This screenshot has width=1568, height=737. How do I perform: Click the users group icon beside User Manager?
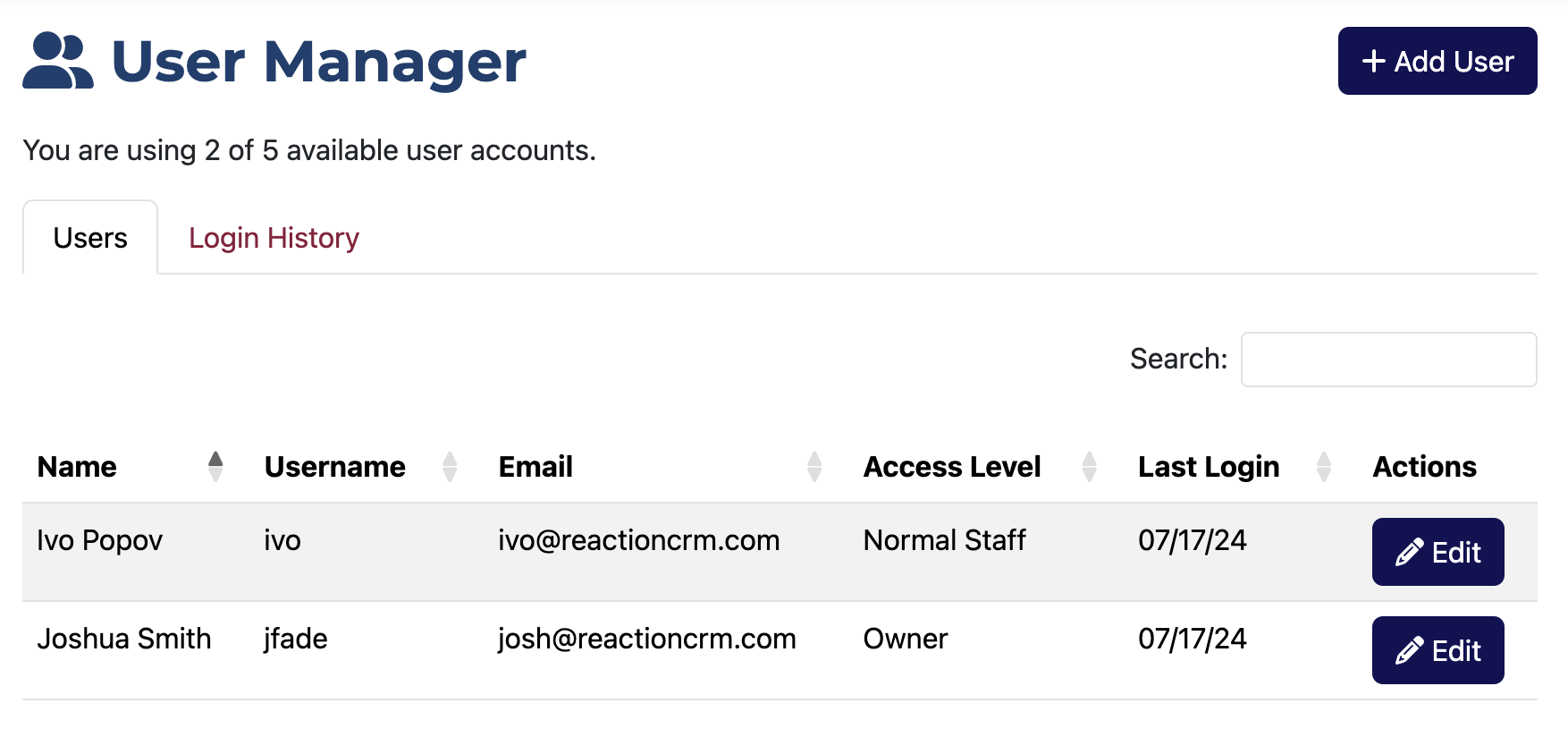pyautogui.click(x=58, y=61)
